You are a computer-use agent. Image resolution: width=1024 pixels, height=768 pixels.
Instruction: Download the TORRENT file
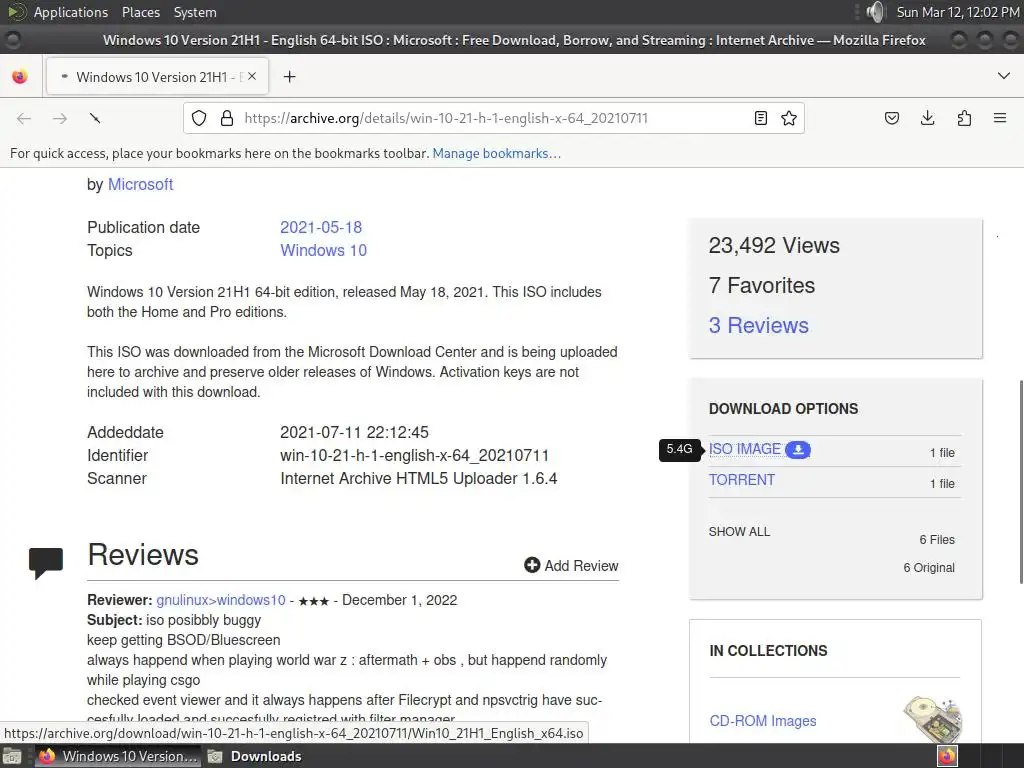(742, 480)
